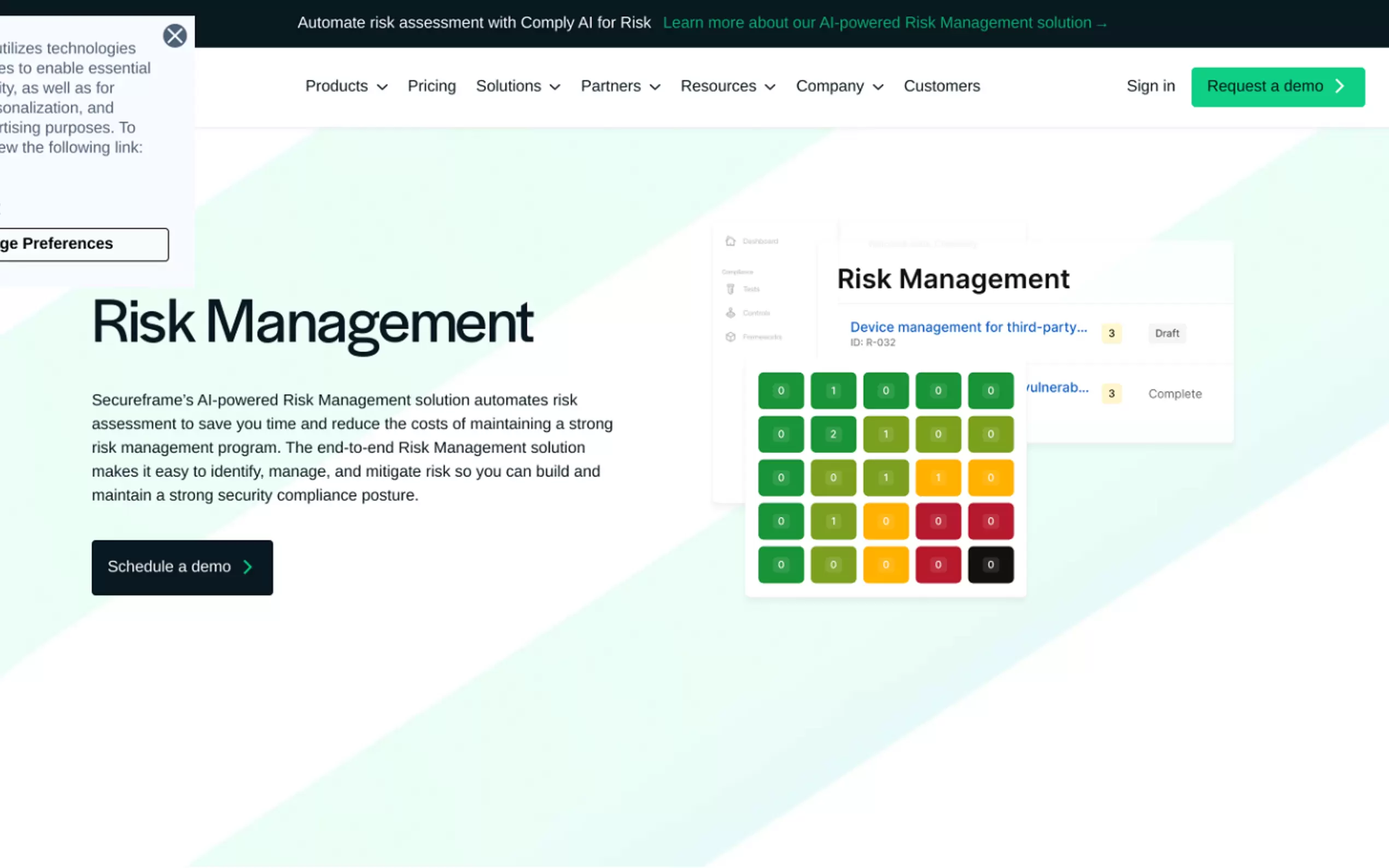This screenshot has width=1389, height=868.
Task: Open the Manage Preferences cookie button
Action: [83, 244]
